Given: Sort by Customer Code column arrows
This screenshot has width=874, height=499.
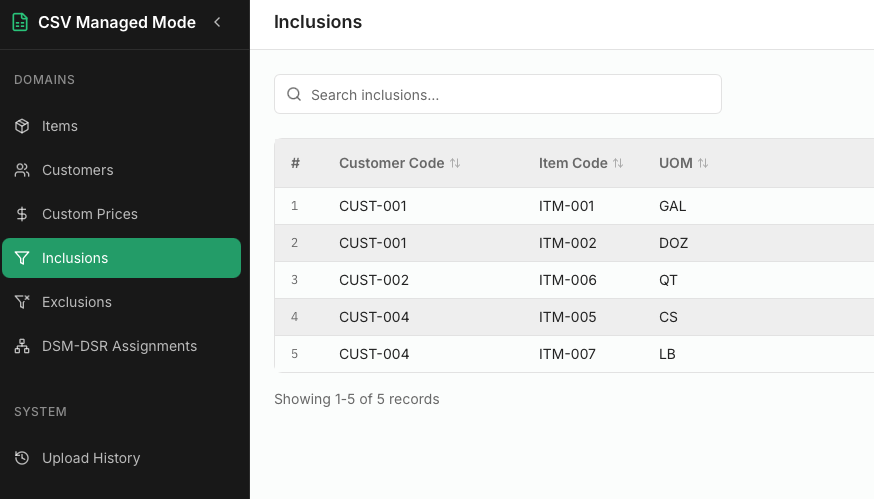Looking at the screenshot, I should pos(455,163).
